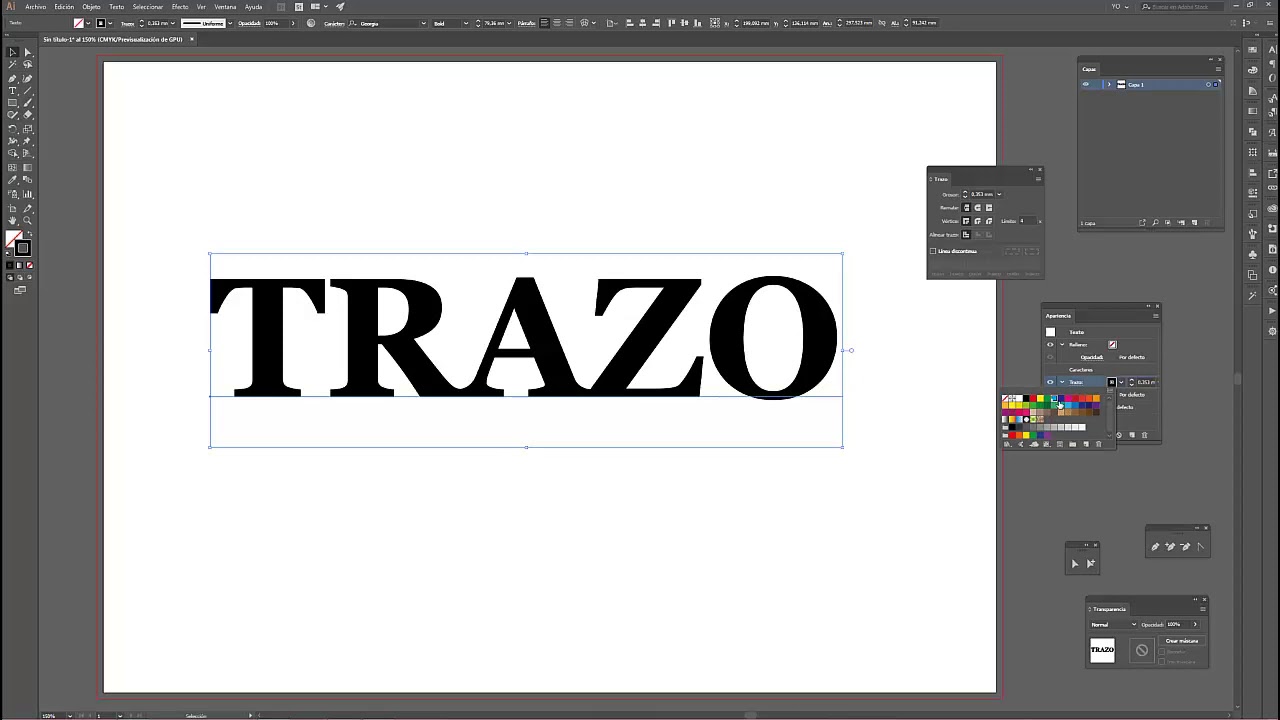Enable the Línea discontinua checkbox
The height and width of the screenshot is (720, 1280).
933,251
